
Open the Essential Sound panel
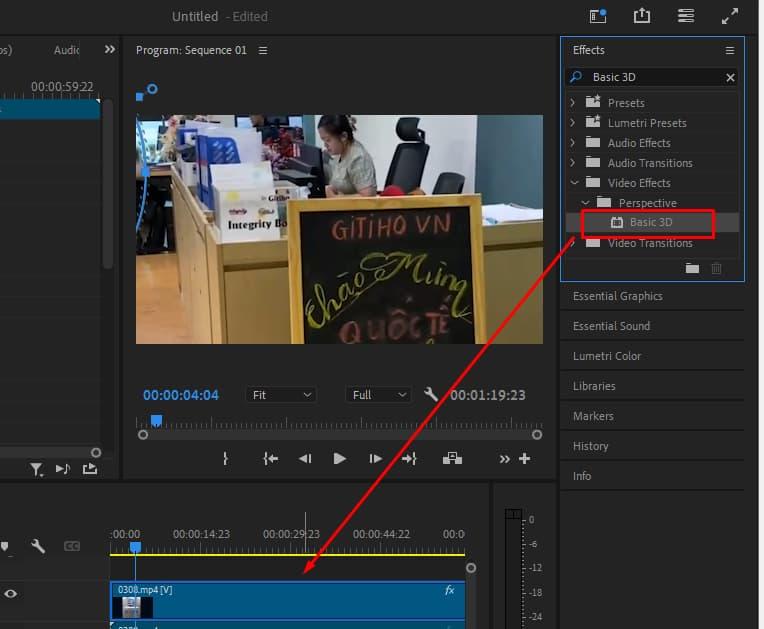pyautogui.click(x=611, y=326)
